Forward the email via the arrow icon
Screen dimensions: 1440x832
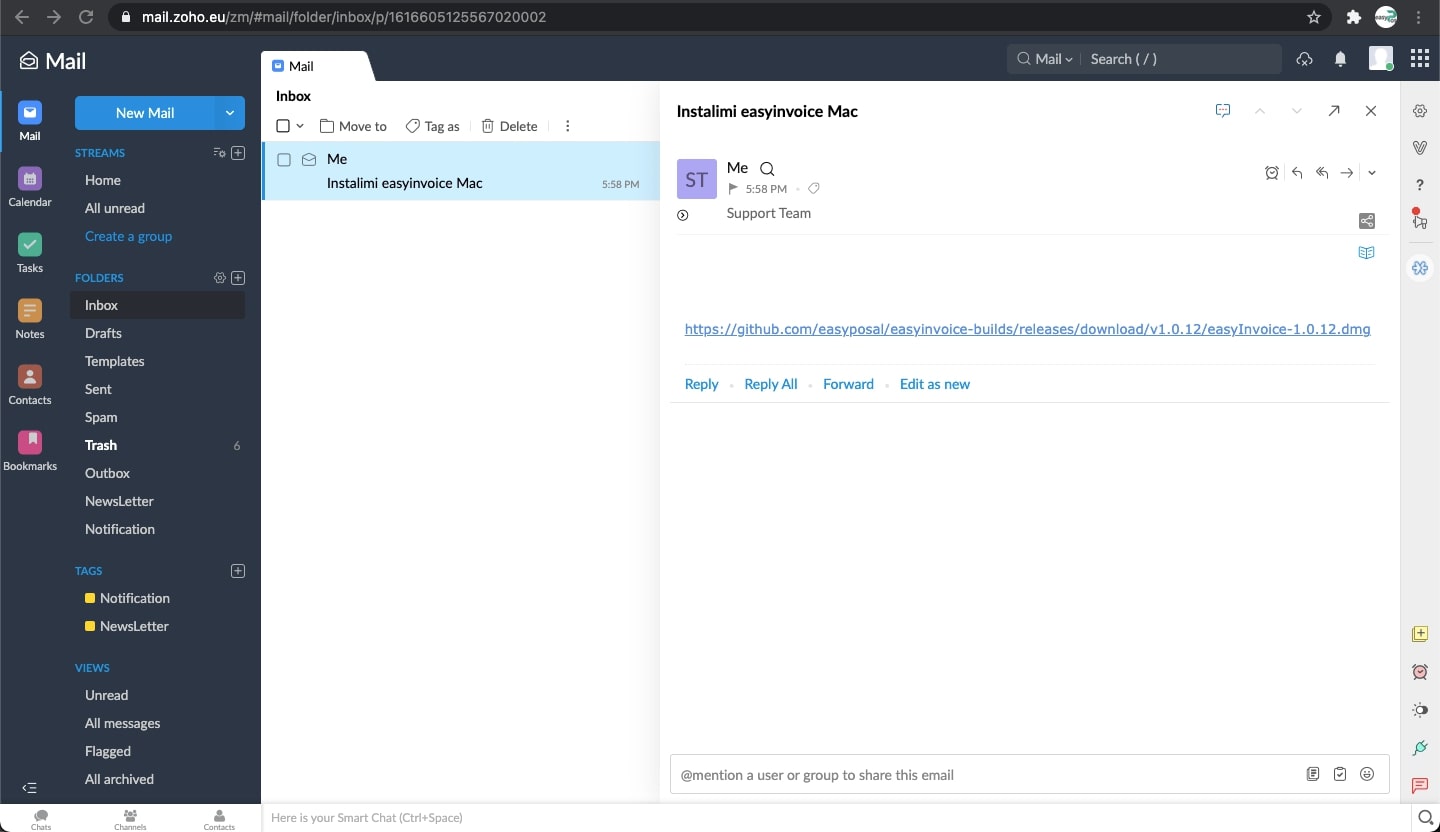(x=1347, y=172)
